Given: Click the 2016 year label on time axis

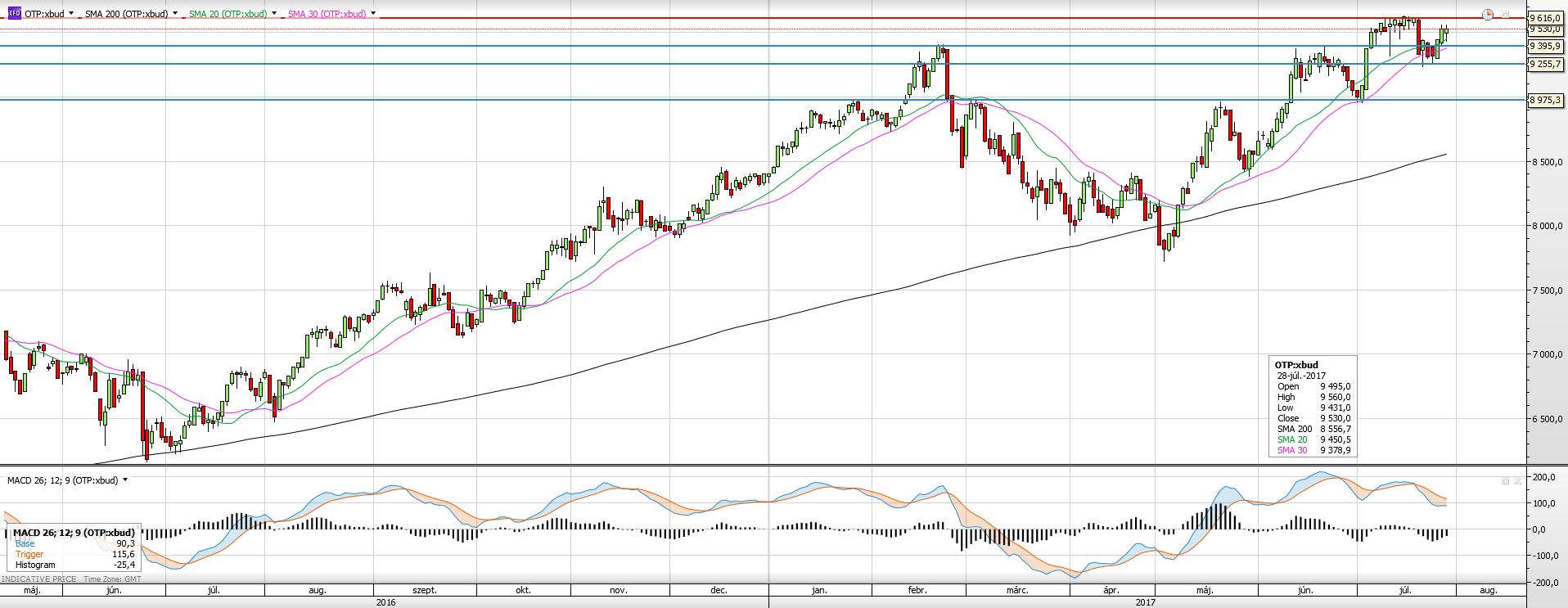Looking at the screenshot, I should 385,602.
